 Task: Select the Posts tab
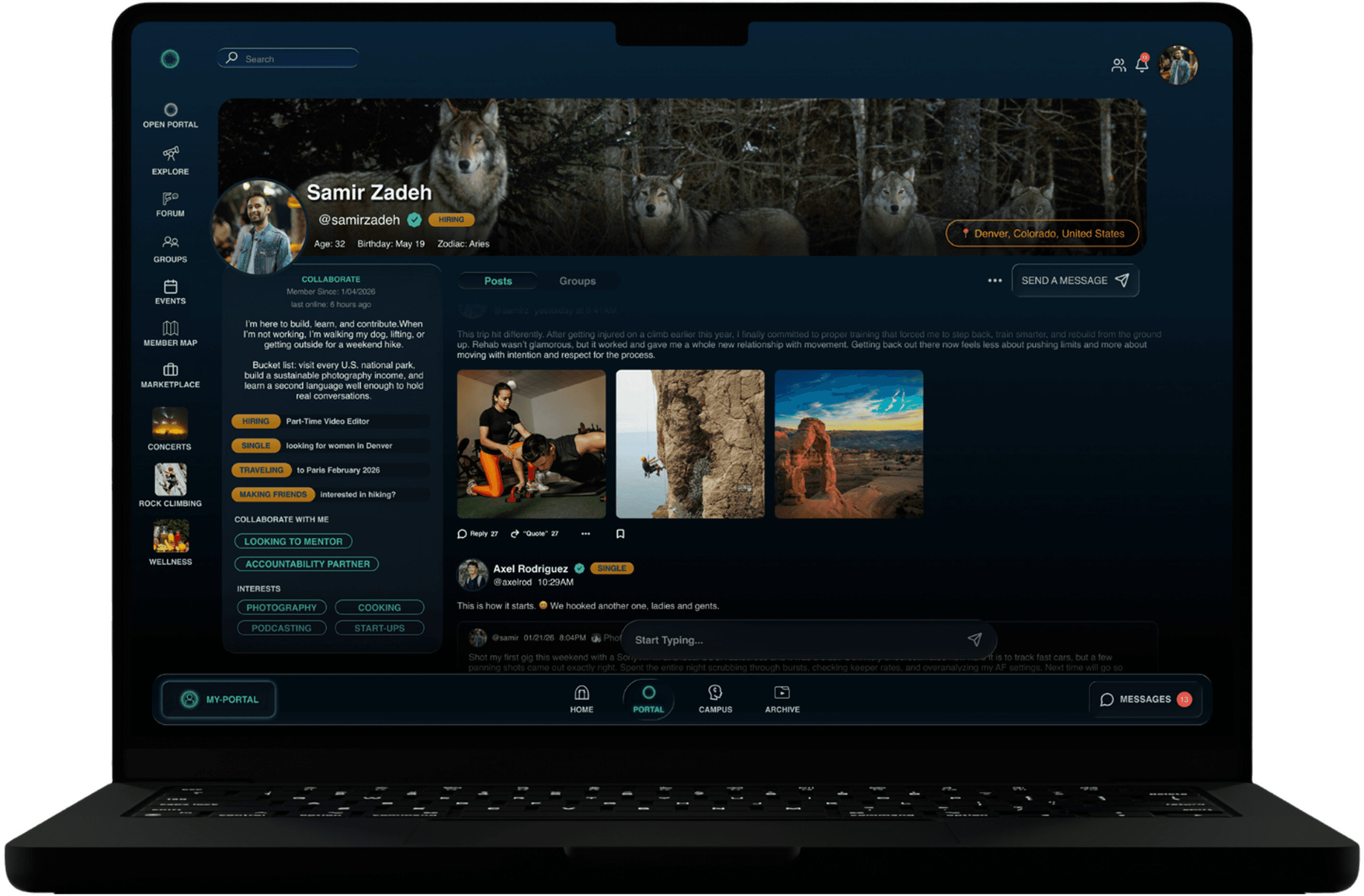[x=497, y=281]
